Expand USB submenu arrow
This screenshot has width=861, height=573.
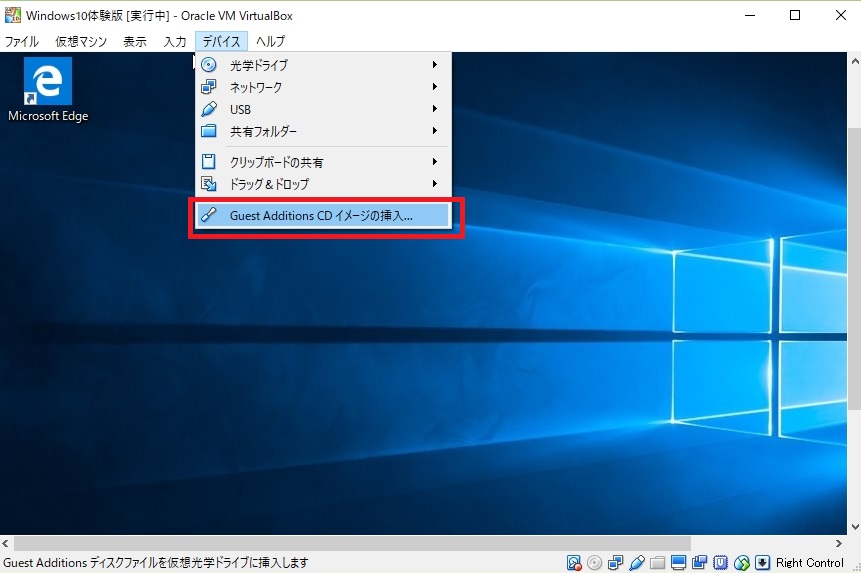tap(434, 109)
